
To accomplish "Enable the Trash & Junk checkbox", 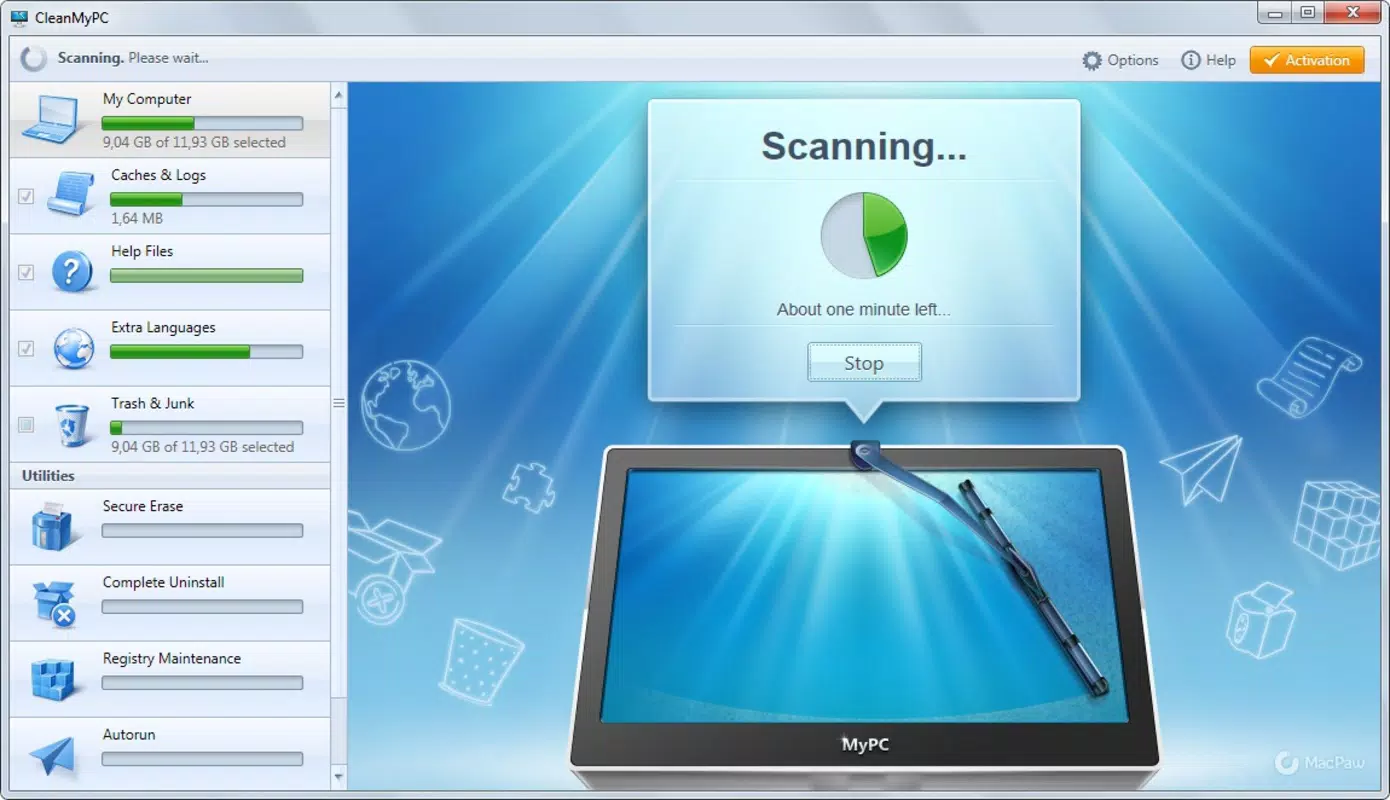I will point(26,424).
